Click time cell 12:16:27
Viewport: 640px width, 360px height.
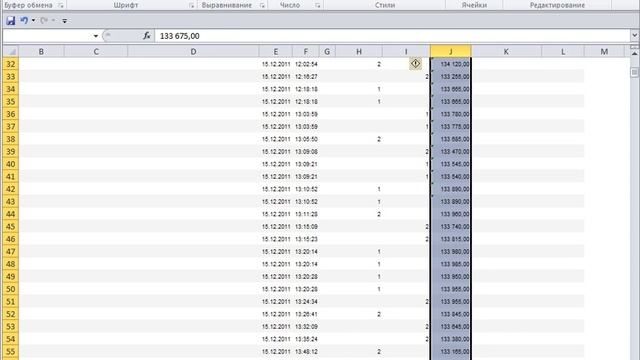(x=306, y=77)
